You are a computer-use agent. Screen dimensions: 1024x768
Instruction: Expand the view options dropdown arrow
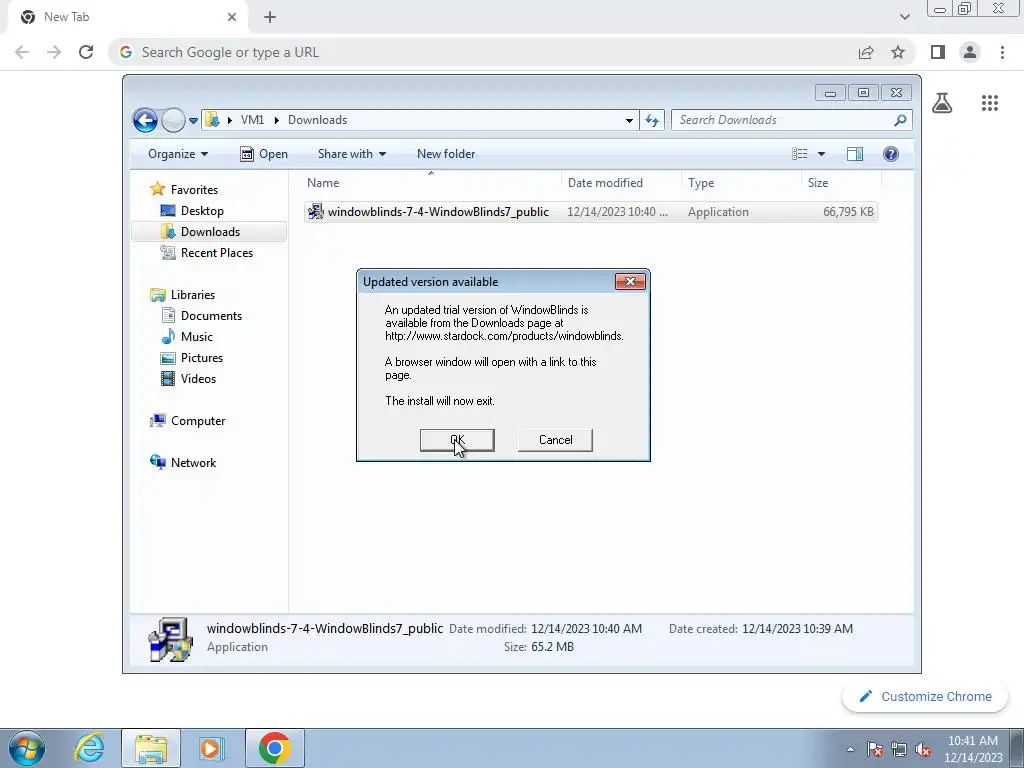tap(822, 154)
